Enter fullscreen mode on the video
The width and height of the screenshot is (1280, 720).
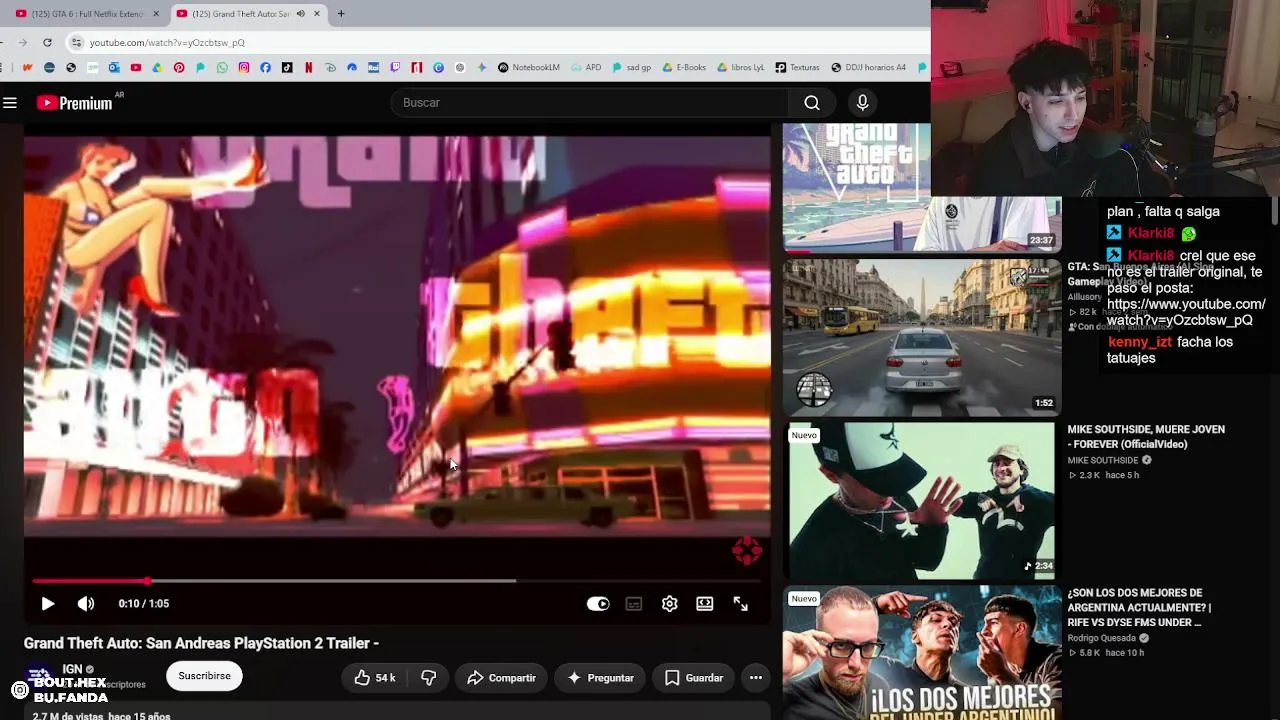click(741, 604)
